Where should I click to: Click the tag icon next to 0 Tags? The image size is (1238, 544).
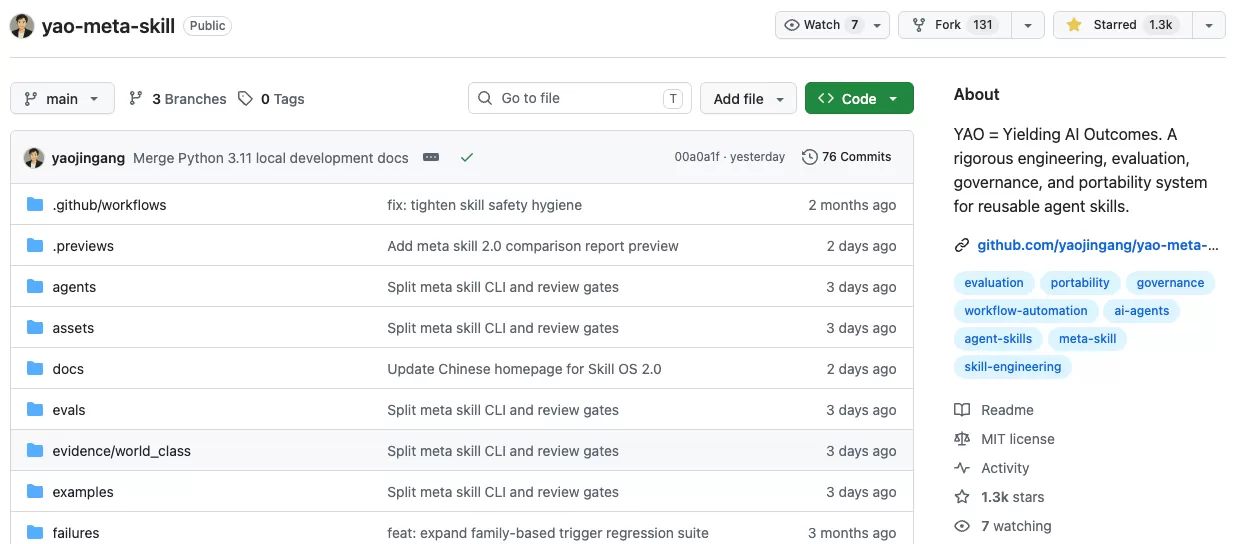pos(245,98)
